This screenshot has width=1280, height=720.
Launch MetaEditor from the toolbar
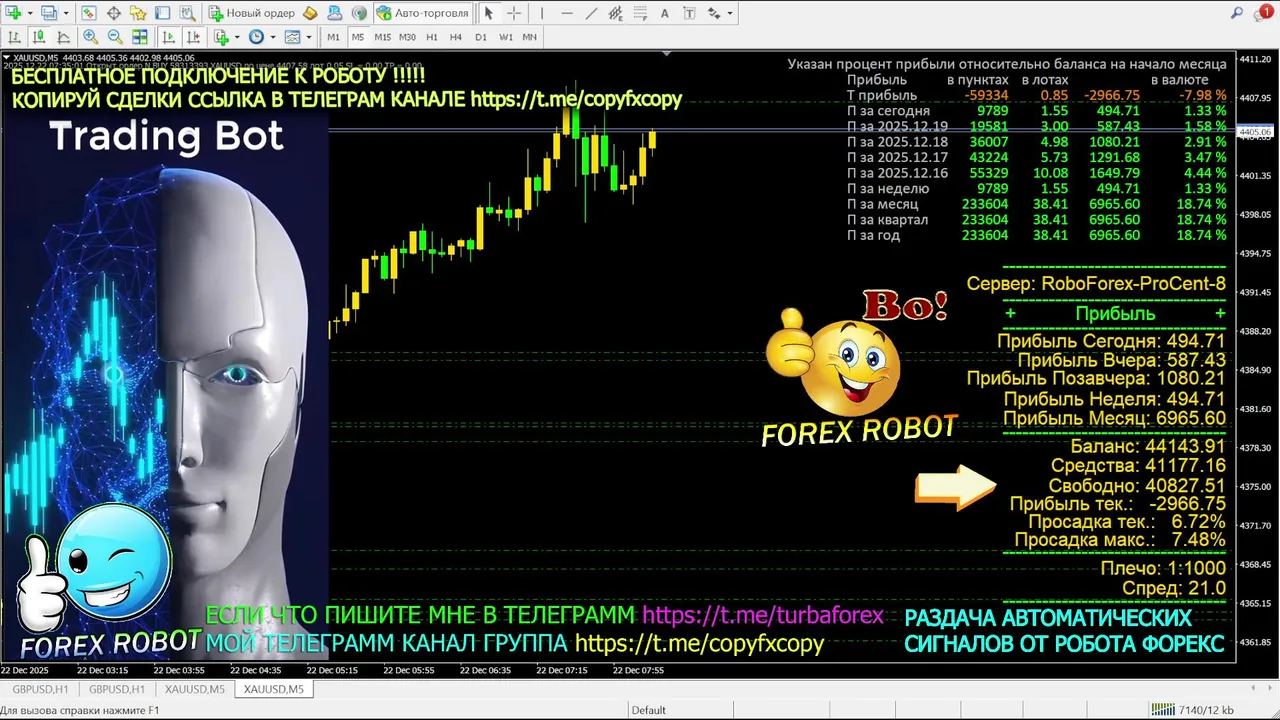pos(310,13)
